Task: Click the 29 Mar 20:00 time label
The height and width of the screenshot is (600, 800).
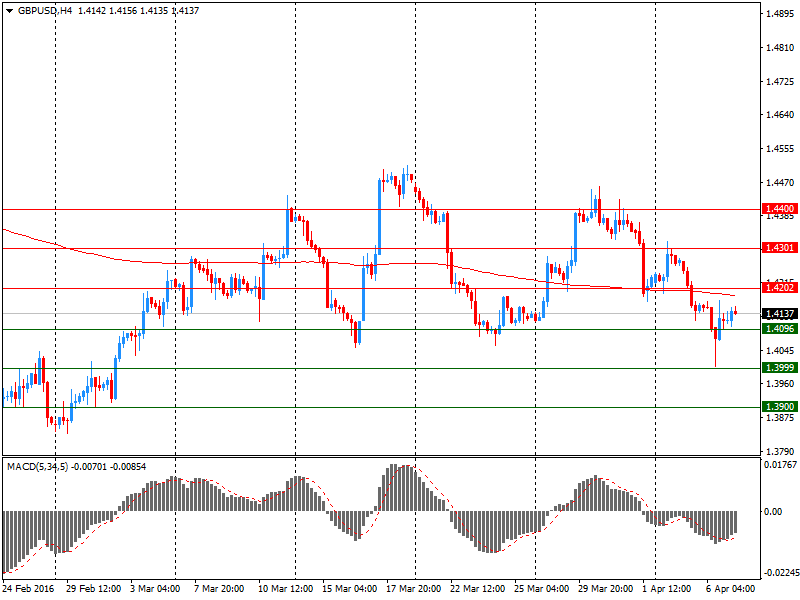Action: click(606, 589)
